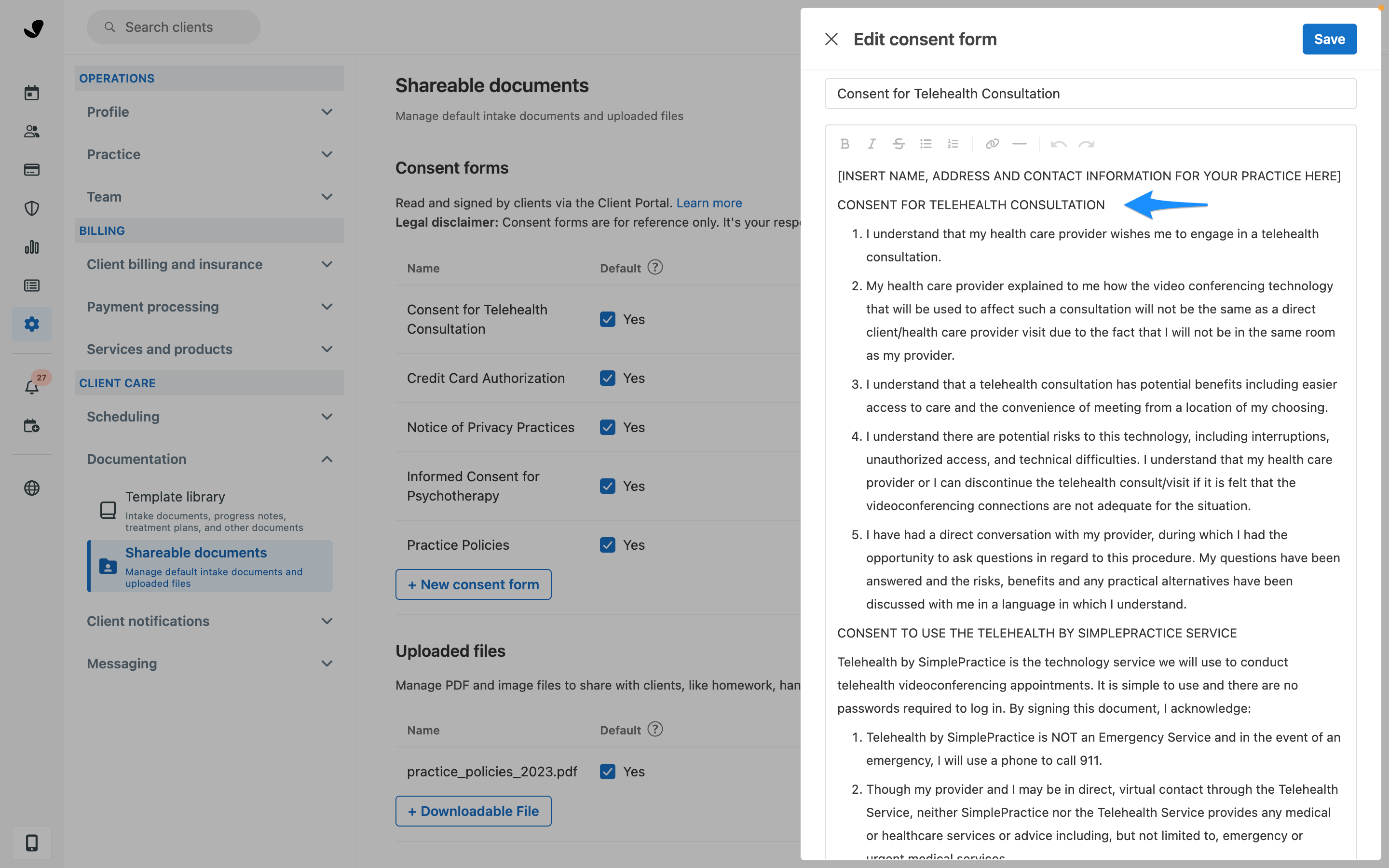
Task: Save the consent form
Action: pos(1329,39)
